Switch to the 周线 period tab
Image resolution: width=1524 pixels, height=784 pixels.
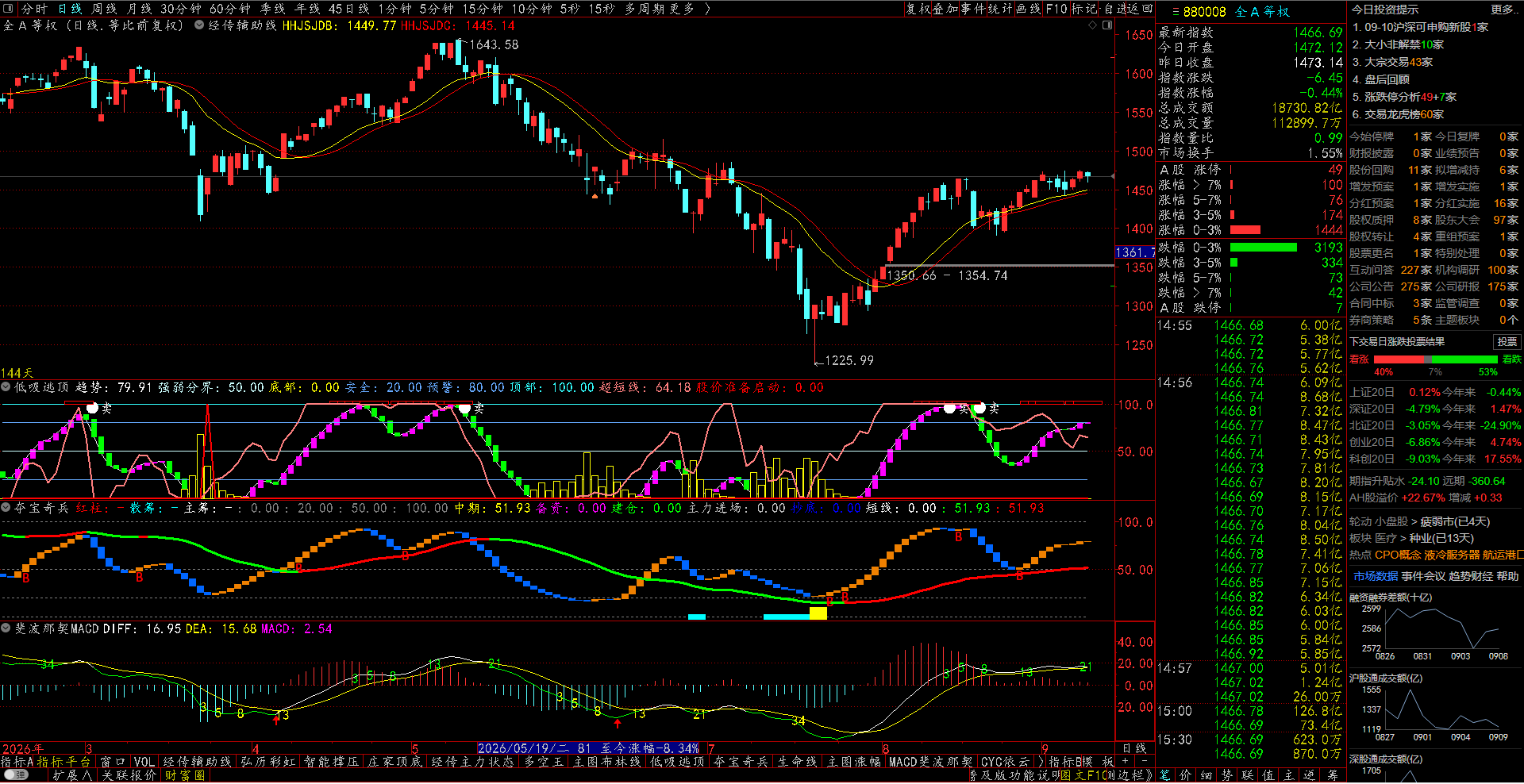(x=104, y=9)
